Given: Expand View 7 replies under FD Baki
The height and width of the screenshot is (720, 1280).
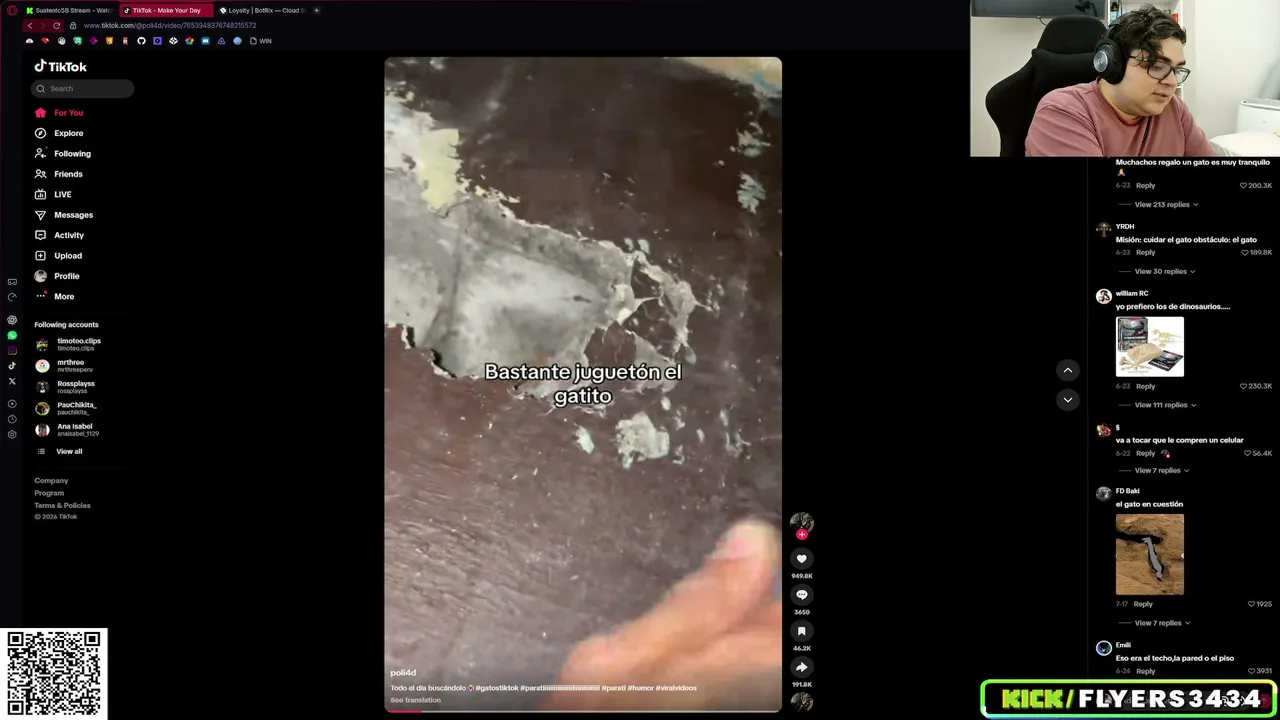Looking at the screenshot, I should (1161, 623).
